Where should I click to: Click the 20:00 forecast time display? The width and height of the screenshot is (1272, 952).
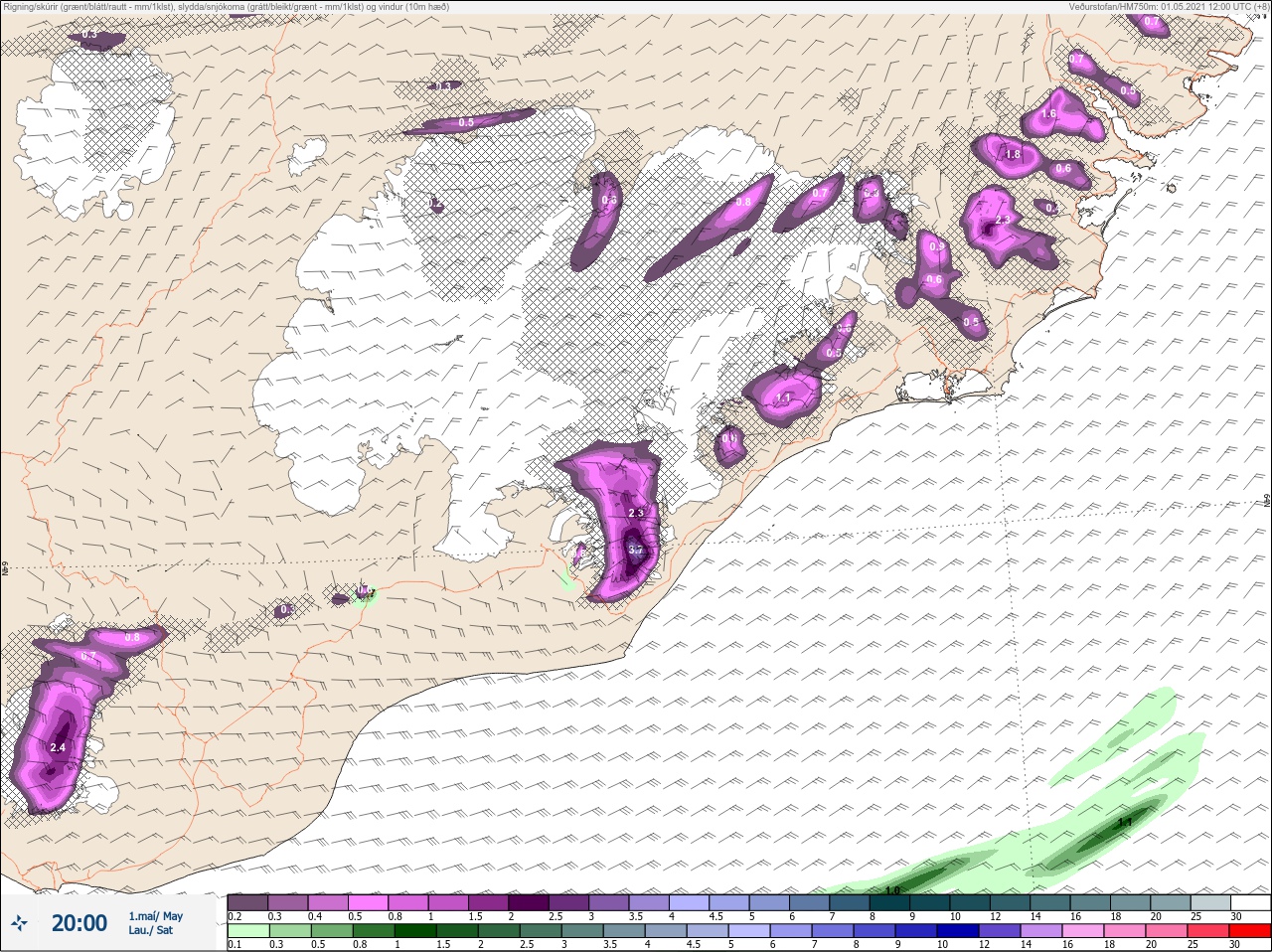(x=79, y=923)
